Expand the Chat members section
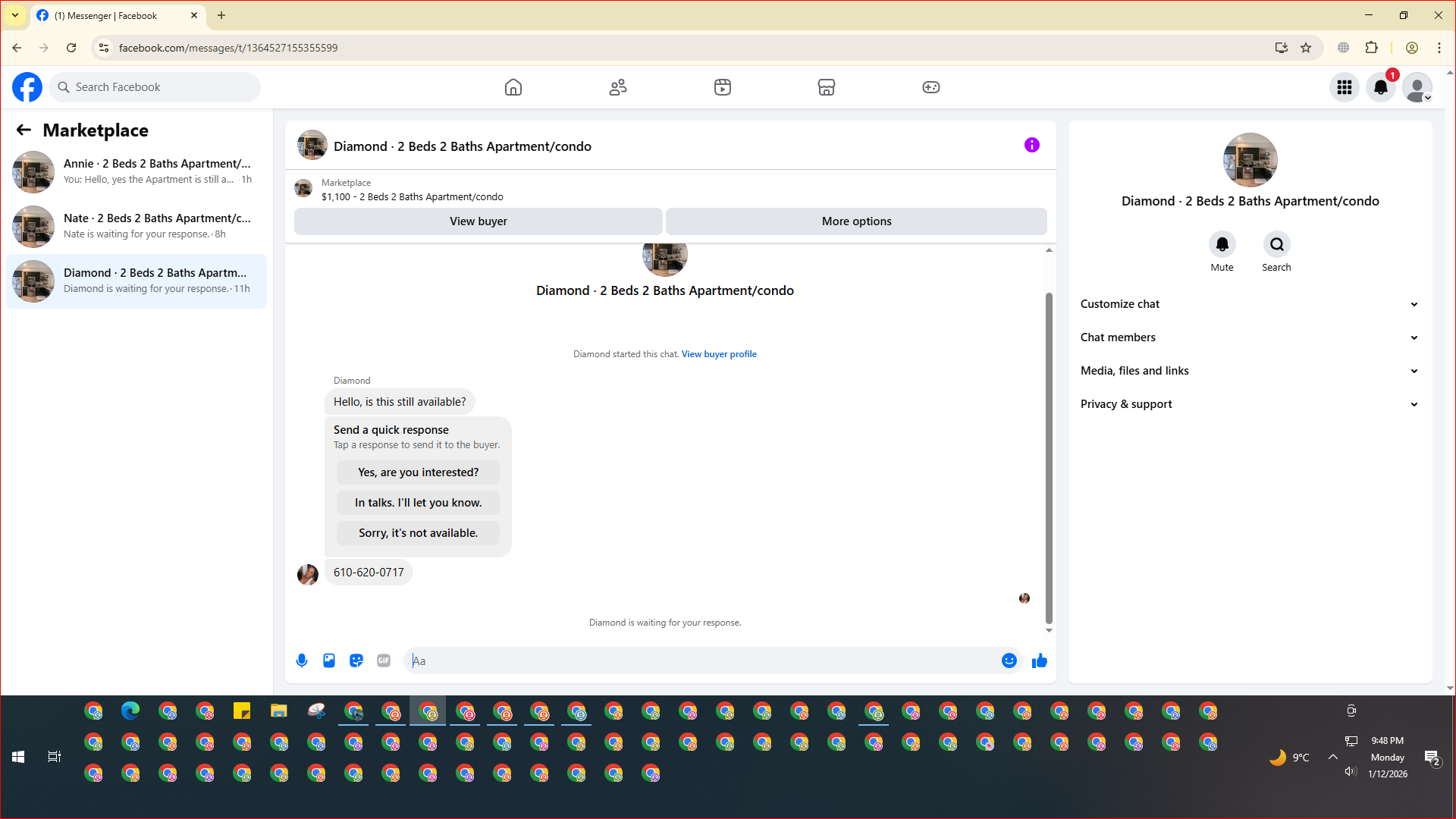 coord(1249,337)
